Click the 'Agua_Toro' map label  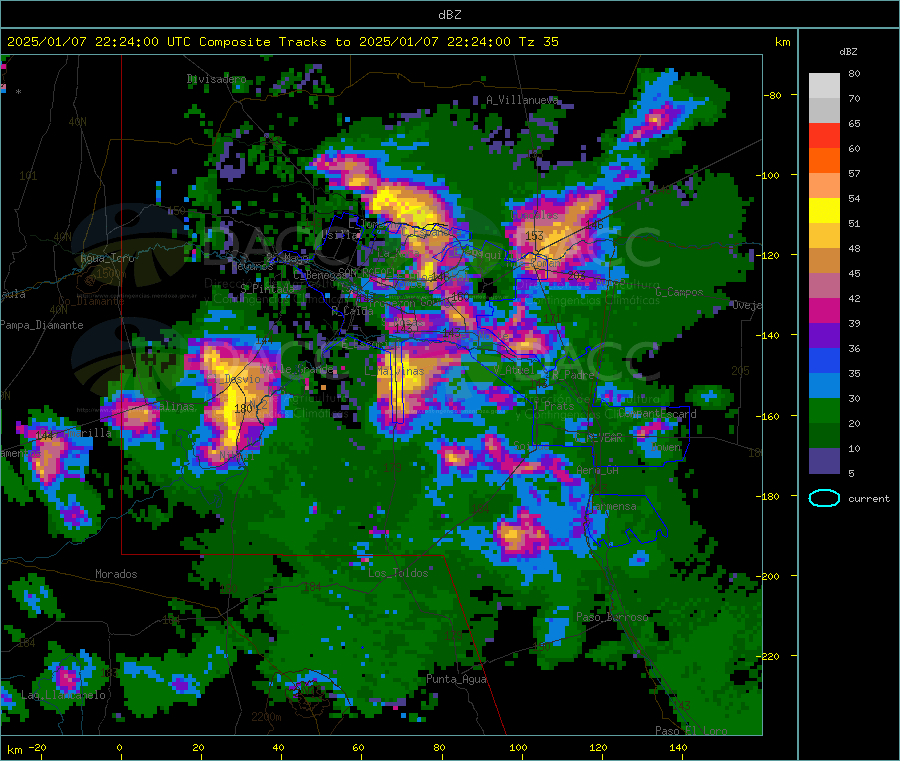(107, 258)
